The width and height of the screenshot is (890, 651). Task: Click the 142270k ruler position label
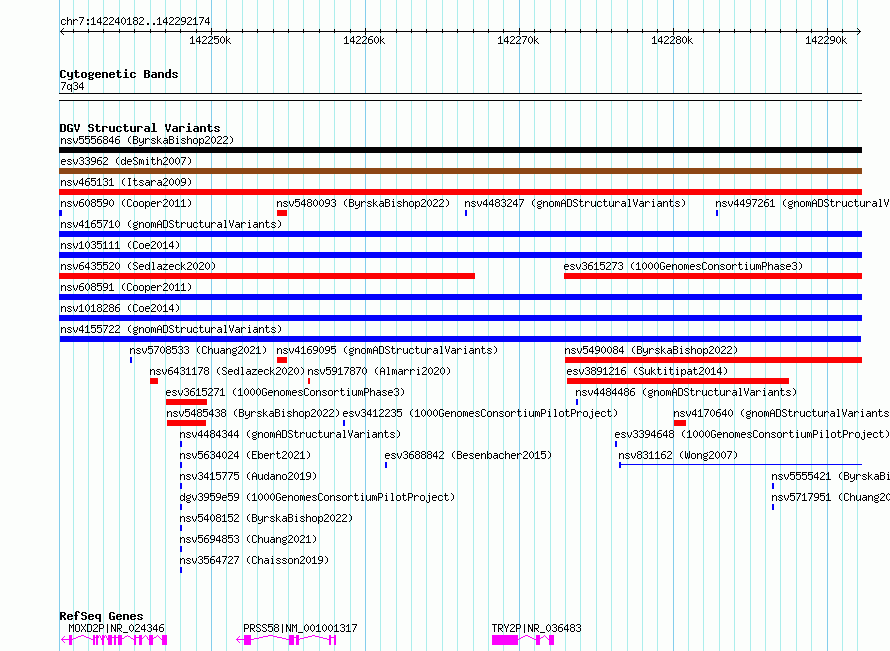pos(518,40)
